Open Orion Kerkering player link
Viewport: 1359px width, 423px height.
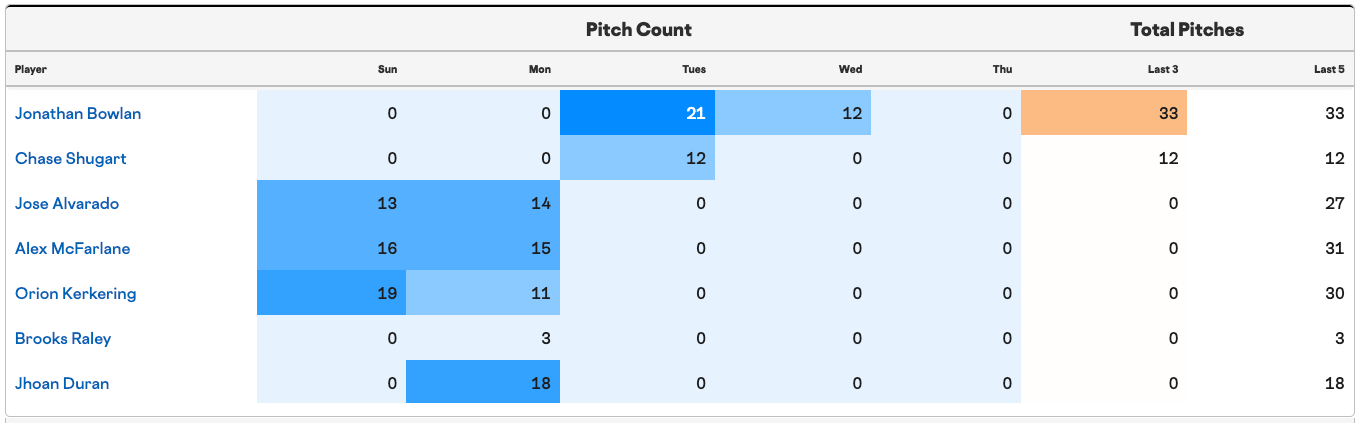point(75,293)
